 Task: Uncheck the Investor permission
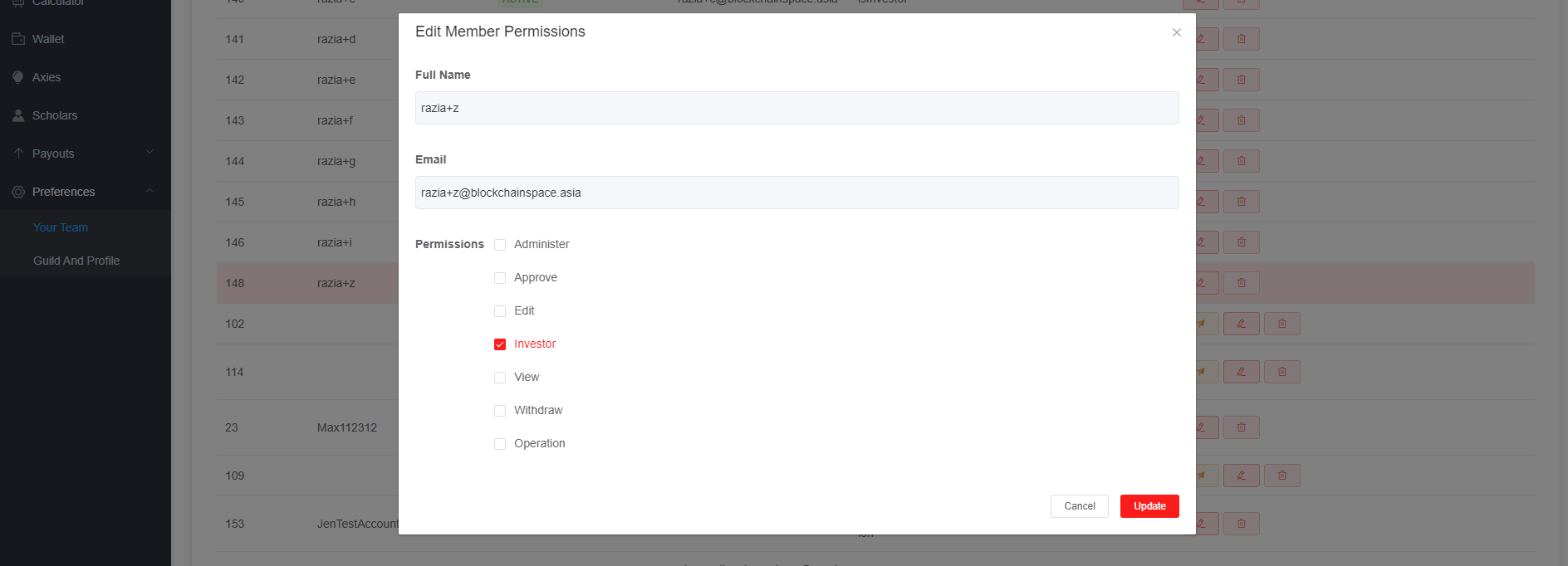coord(500,344)
